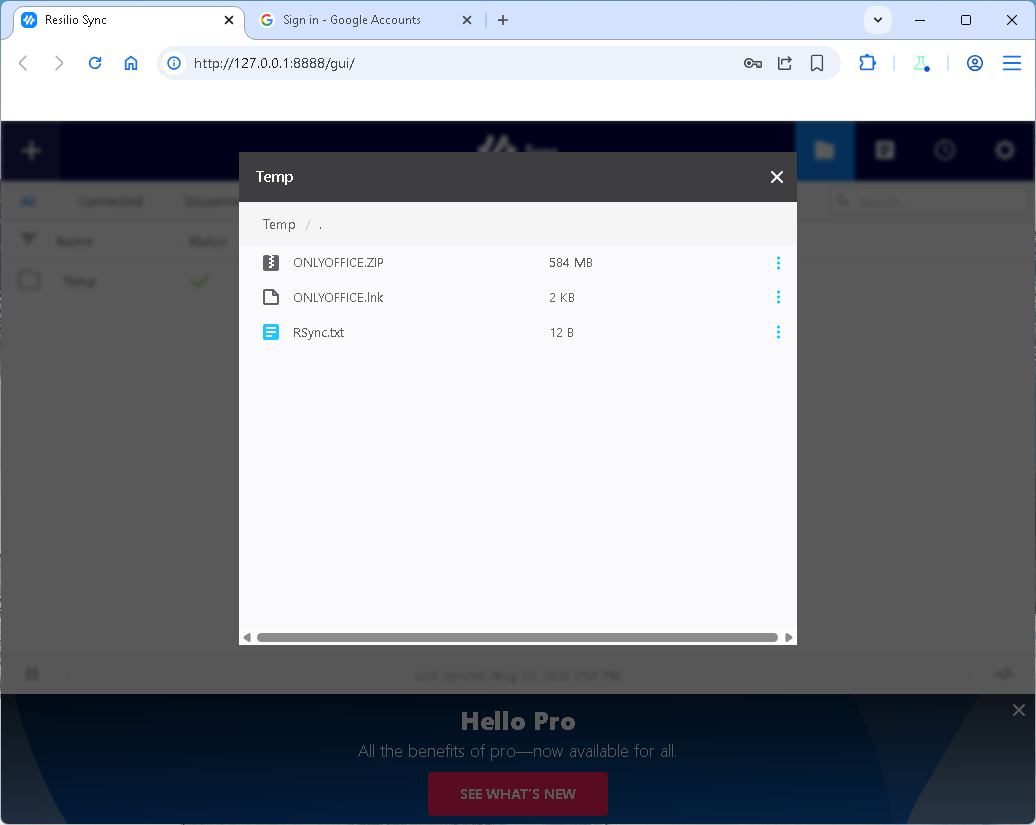Go forward in the browser
The image size is (1036, 825).
(x=59, y=63)
